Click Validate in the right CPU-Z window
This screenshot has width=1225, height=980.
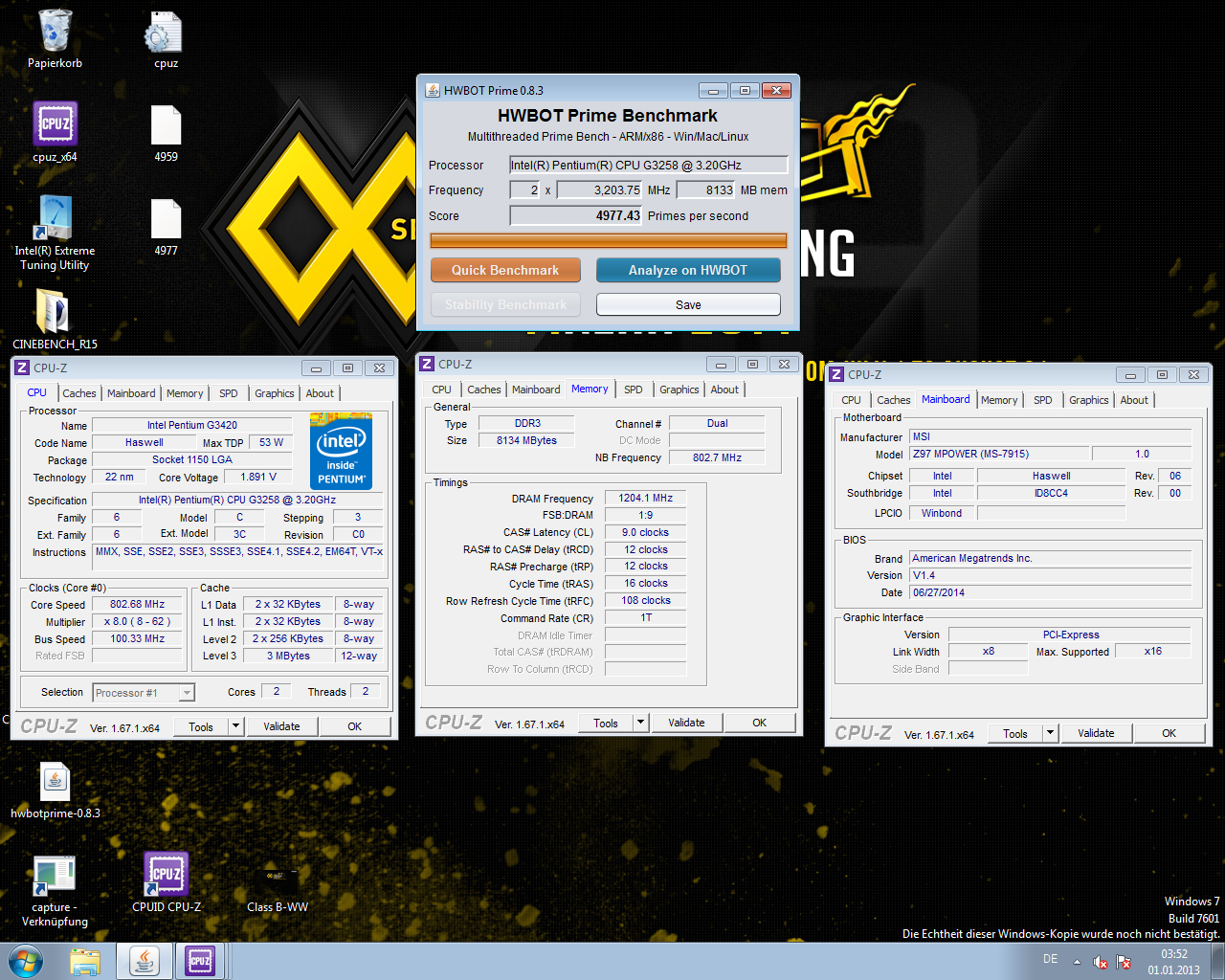(x=1096, y=733)
